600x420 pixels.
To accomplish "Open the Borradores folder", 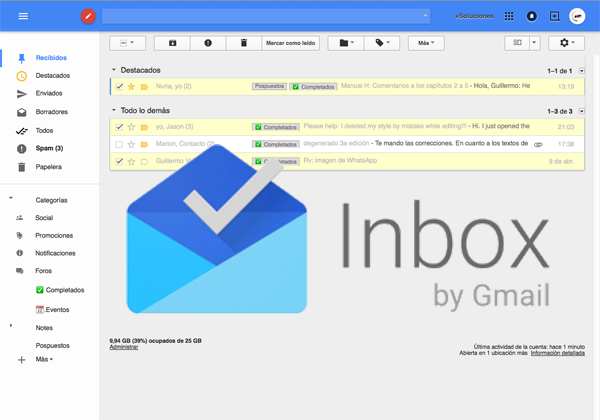I will pyautogui.click(x=52, y=112).
